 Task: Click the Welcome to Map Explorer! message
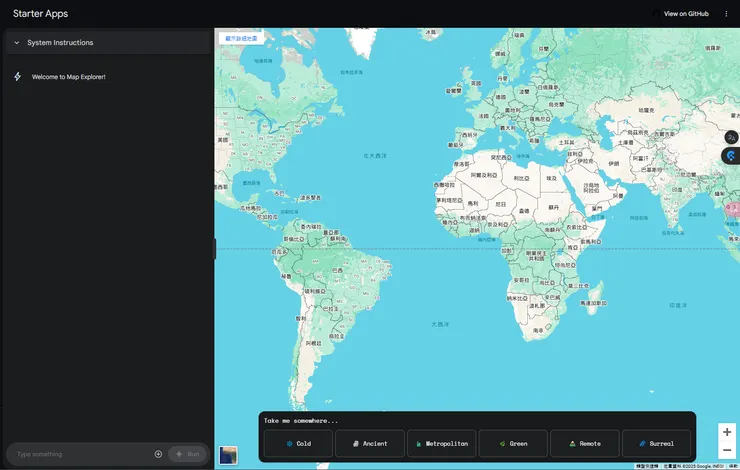[68, 77]
